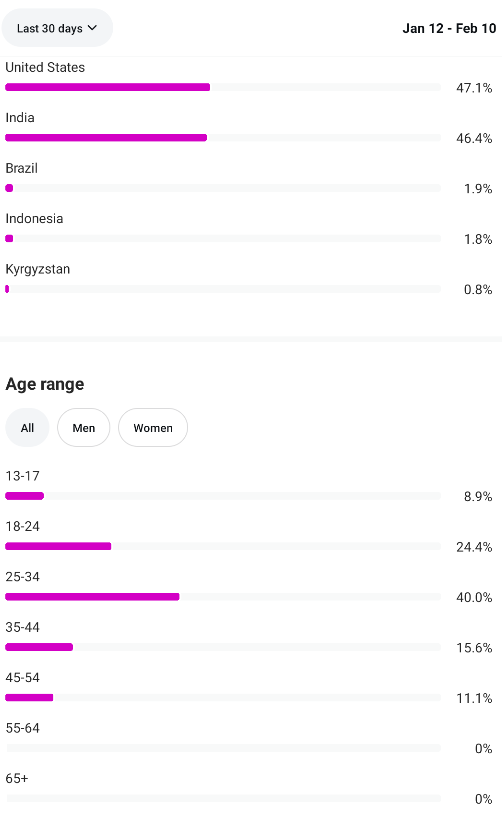
Task: Click the chevron beside Last 30 days
Action: (92, 27)
